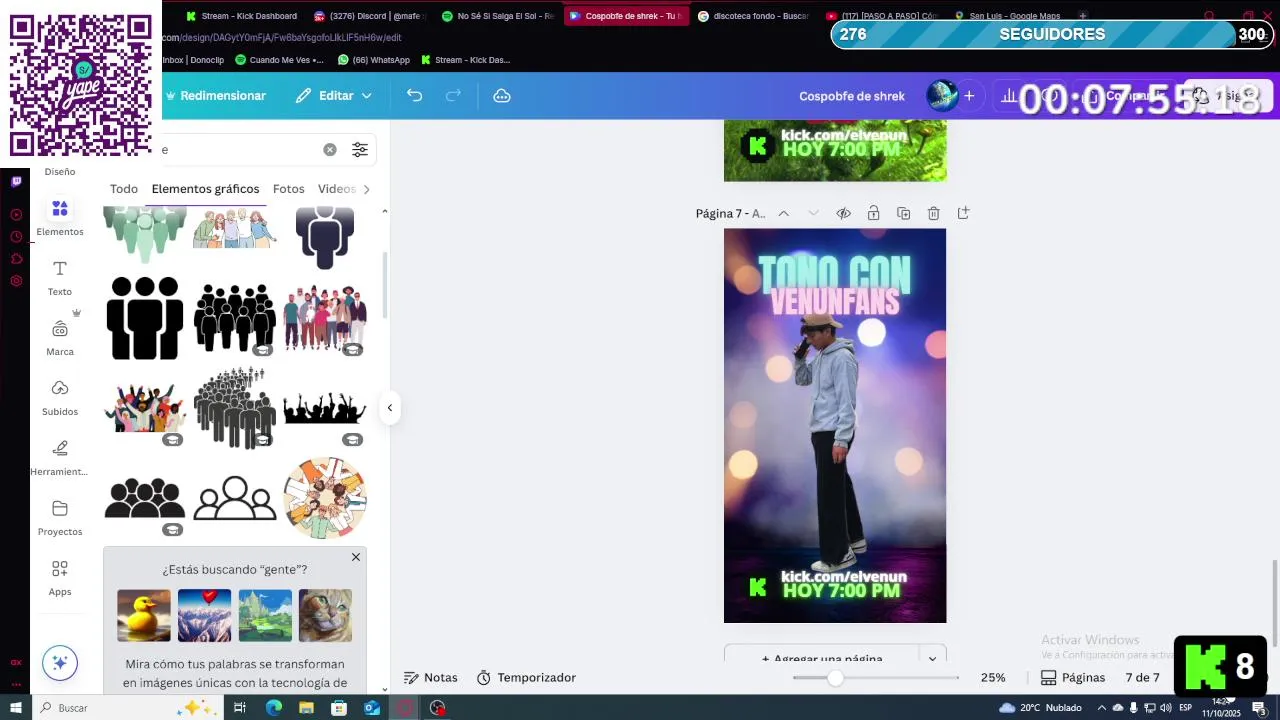Clear the elements search field
The image size is (1280, 720).
click(x=330, y=149)
